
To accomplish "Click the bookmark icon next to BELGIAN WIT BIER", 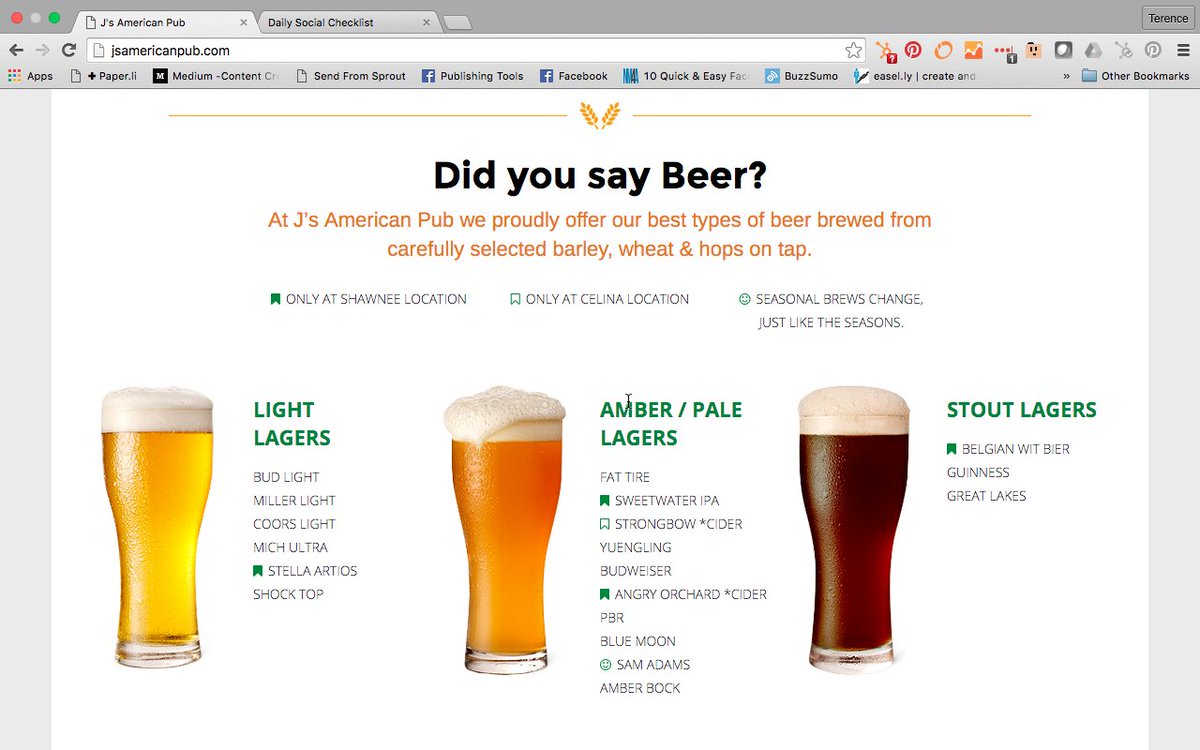I will [x=952, y=450].
